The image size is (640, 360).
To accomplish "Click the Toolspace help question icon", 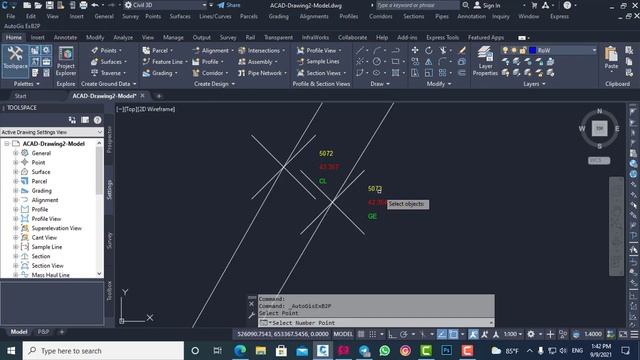I will pos(97,120).
